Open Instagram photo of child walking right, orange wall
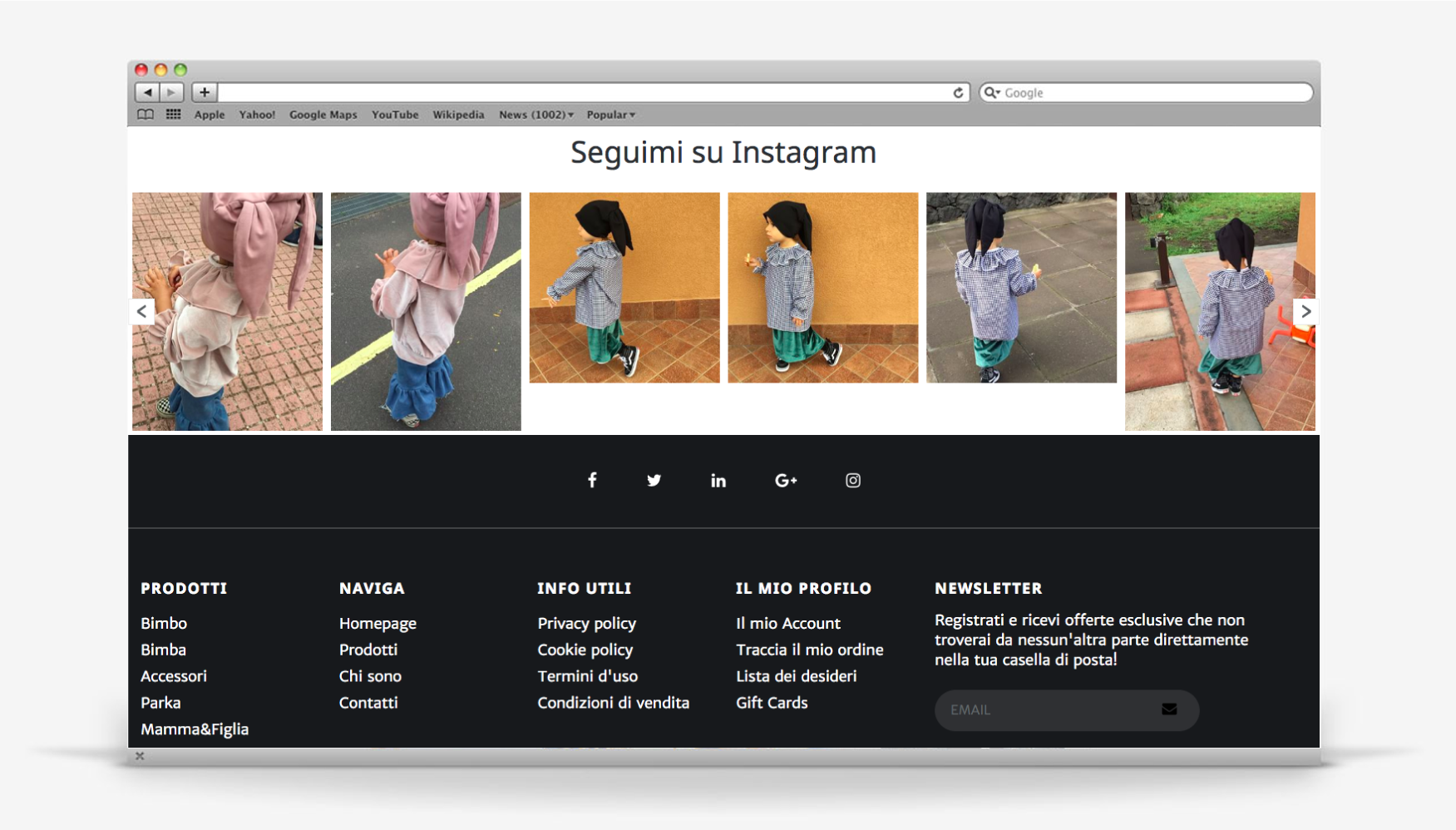 click(x=624, y=288)
